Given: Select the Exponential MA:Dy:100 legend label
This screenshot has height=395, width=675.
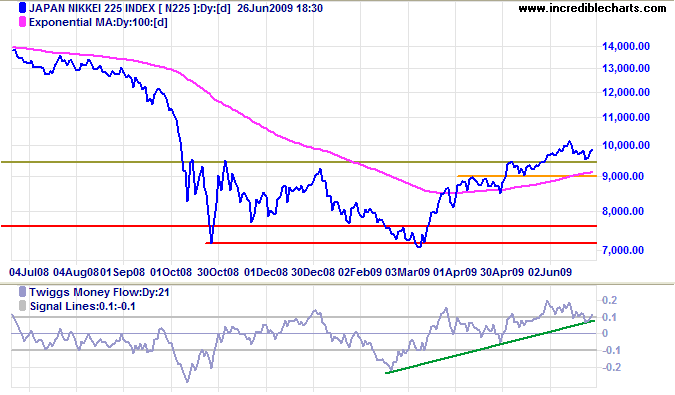Looking at the screenshot, I should tap(98, 22).
